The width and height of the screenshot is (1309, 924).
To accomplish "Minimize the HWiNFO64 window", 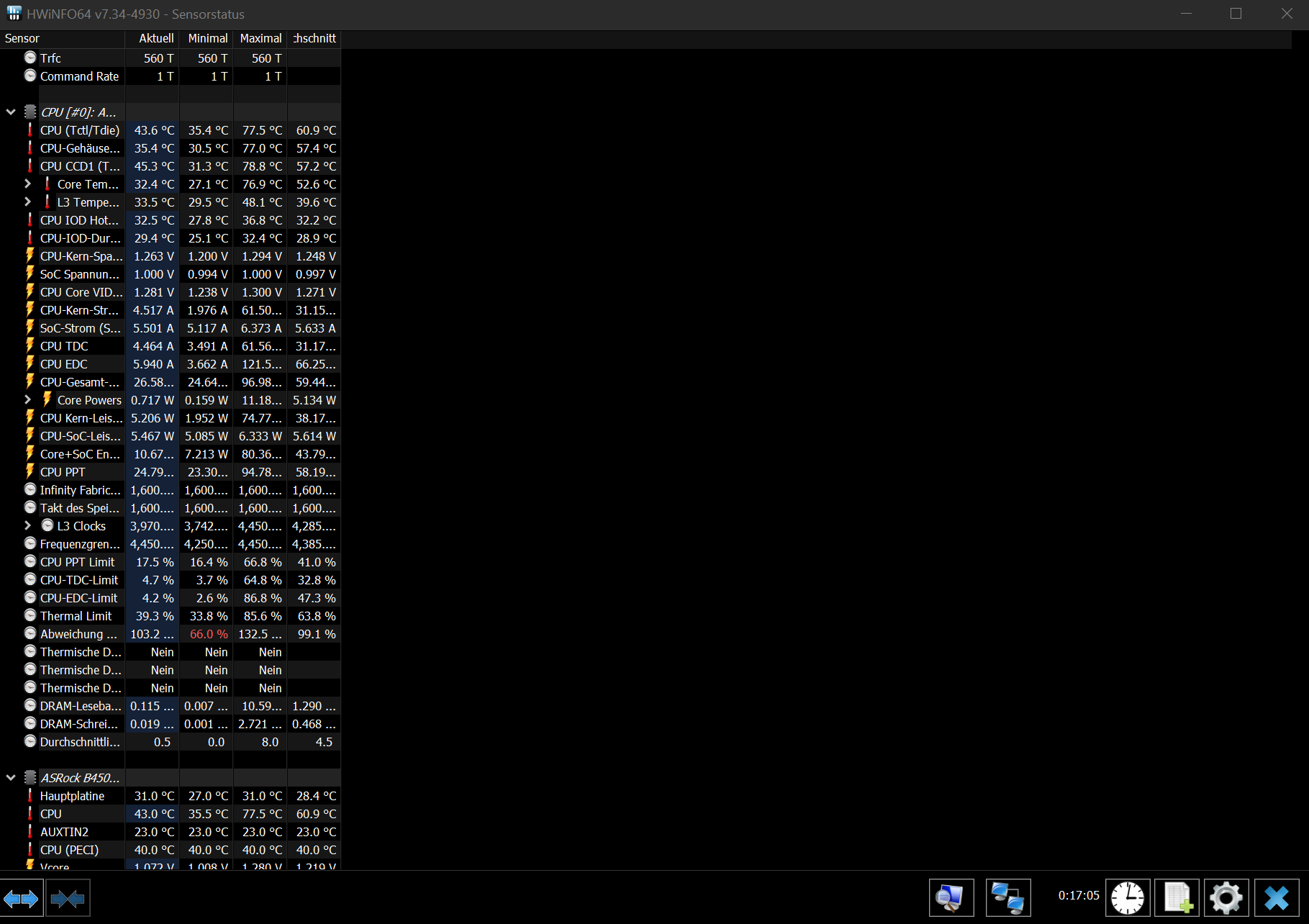I will [1186, 13].
